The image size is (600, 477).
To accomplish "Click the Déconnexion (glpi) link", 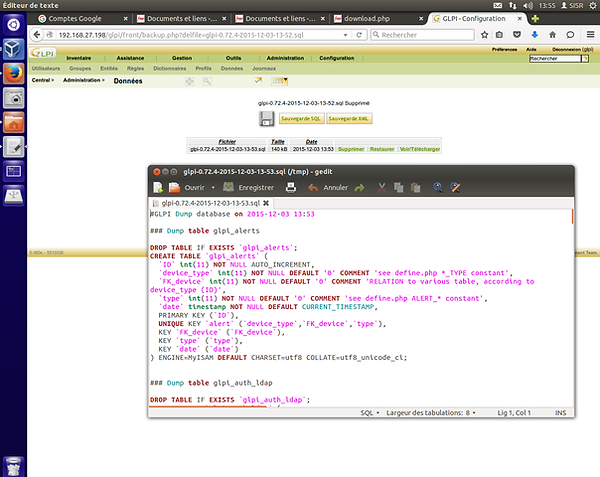I will pyautogui.click(x=573, y=49).
